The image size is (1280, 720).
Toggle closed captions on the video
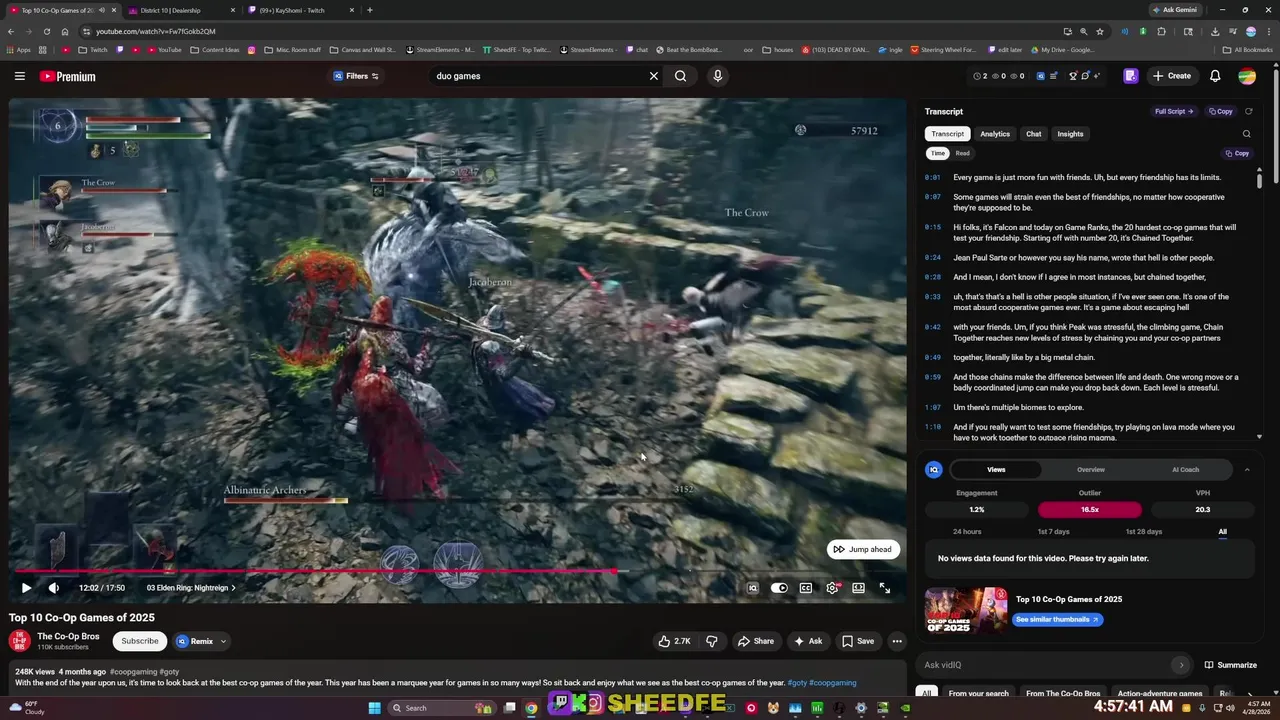(806, 588)
